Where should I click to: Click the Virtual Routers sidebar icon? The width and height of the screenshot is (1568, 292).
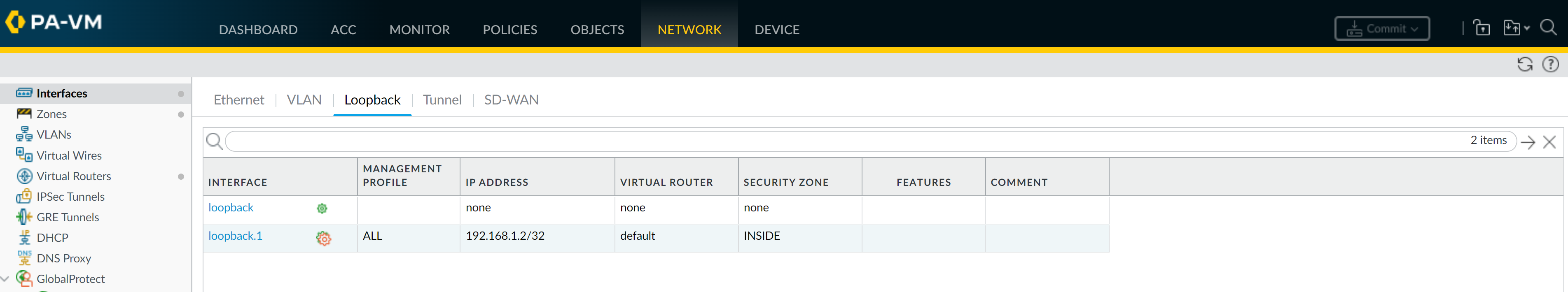pos(24,176)
